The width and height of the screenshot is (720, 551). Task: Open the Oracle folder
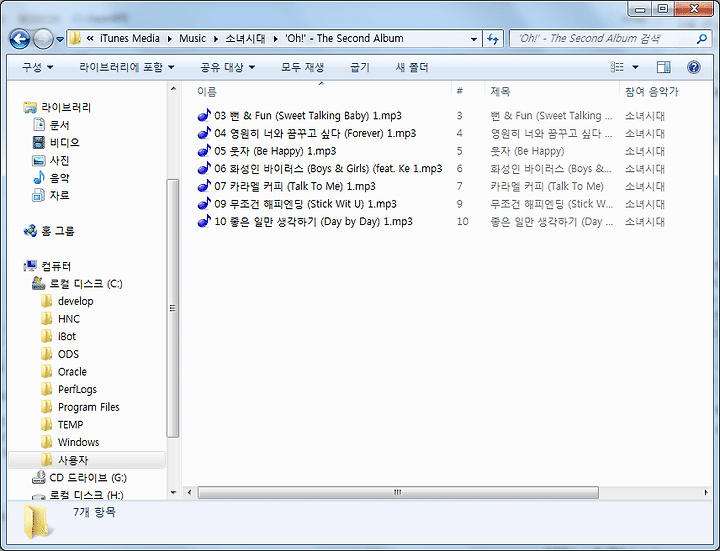click(x=72, y=372)
